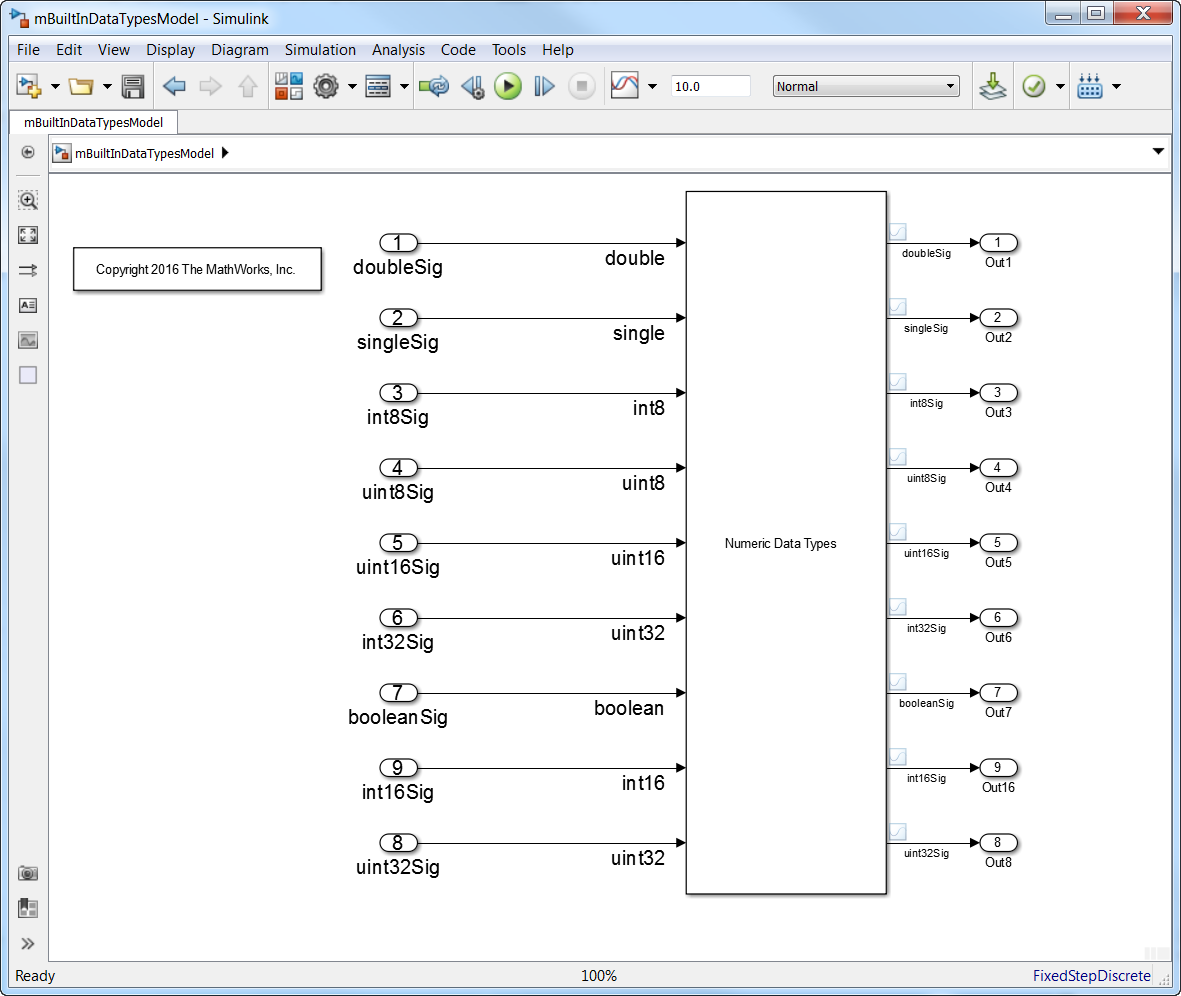Click the Save model icon
The image size is (1181, 996).
coord(133,87)
